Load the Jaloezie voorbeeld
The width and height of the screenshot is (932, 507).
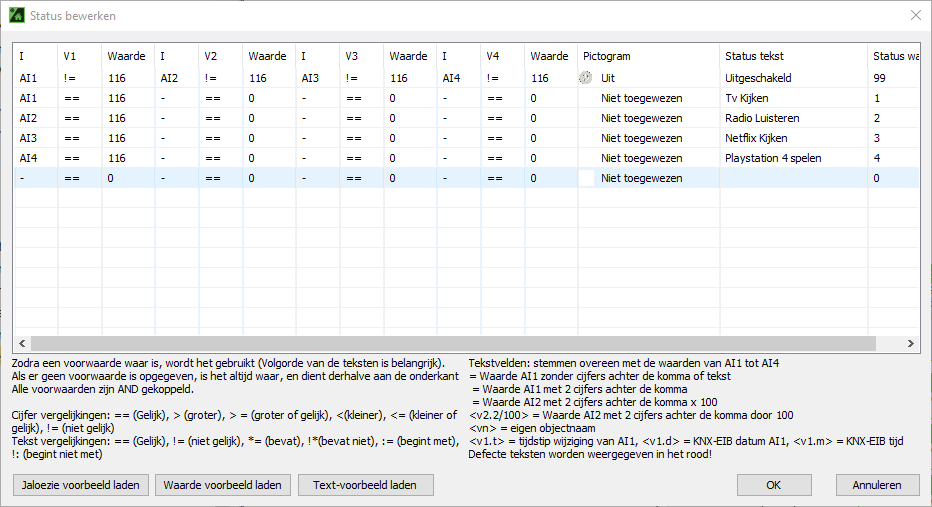[x=81, y=485]
